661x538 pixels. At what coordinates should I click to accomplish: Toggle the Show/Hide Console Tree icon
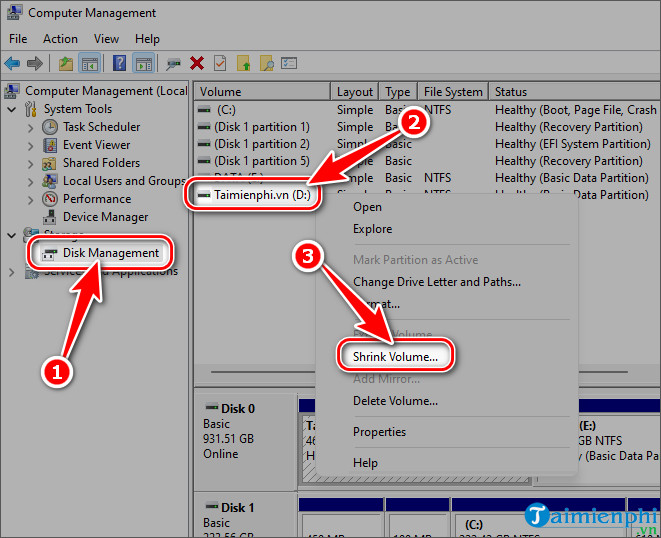(89, 64)
